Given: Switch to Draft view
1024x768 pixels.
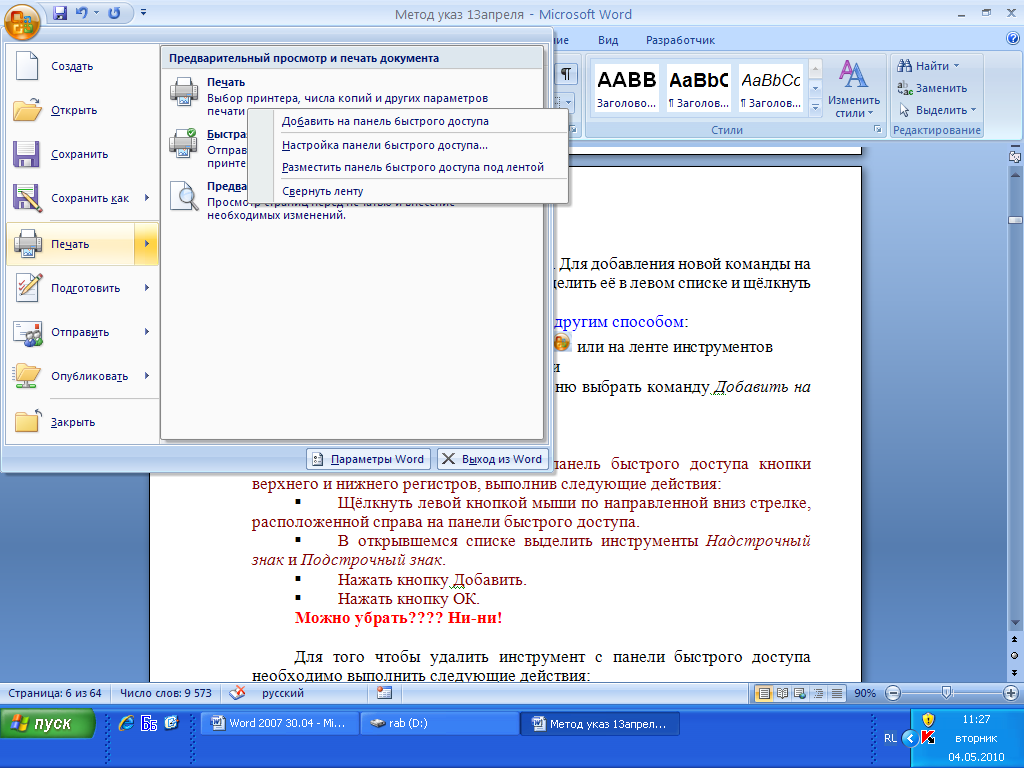Looking at the screenshot, I should (x=837, y=694).
